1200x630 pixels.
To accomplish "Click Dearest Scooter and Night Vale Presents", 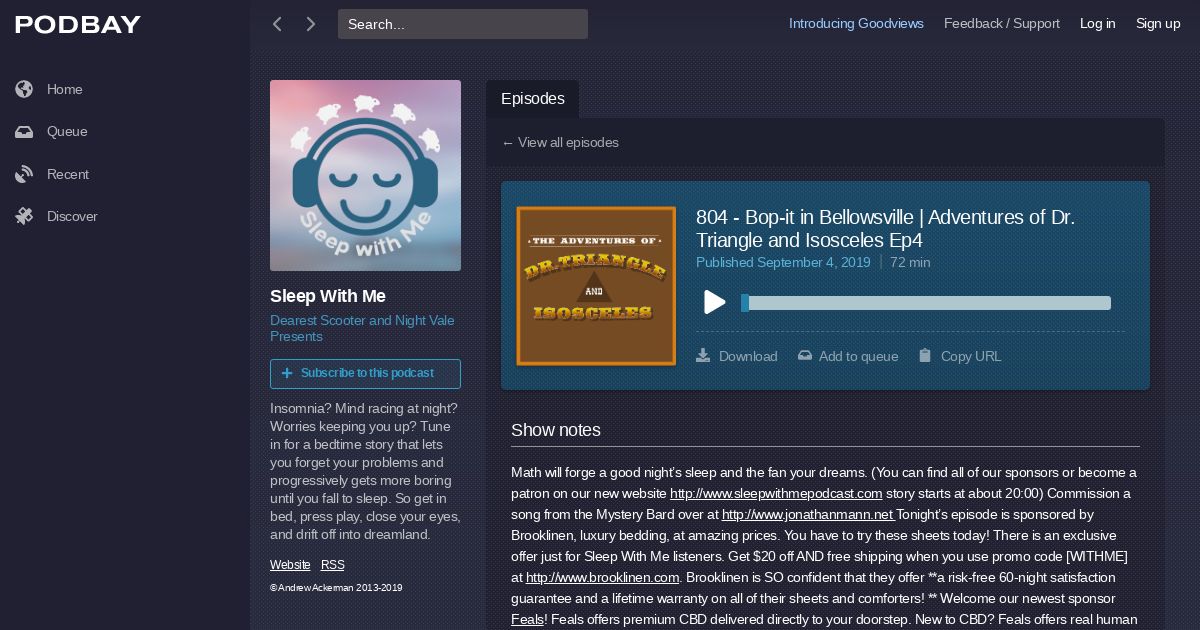I will [x=362, y=328].
